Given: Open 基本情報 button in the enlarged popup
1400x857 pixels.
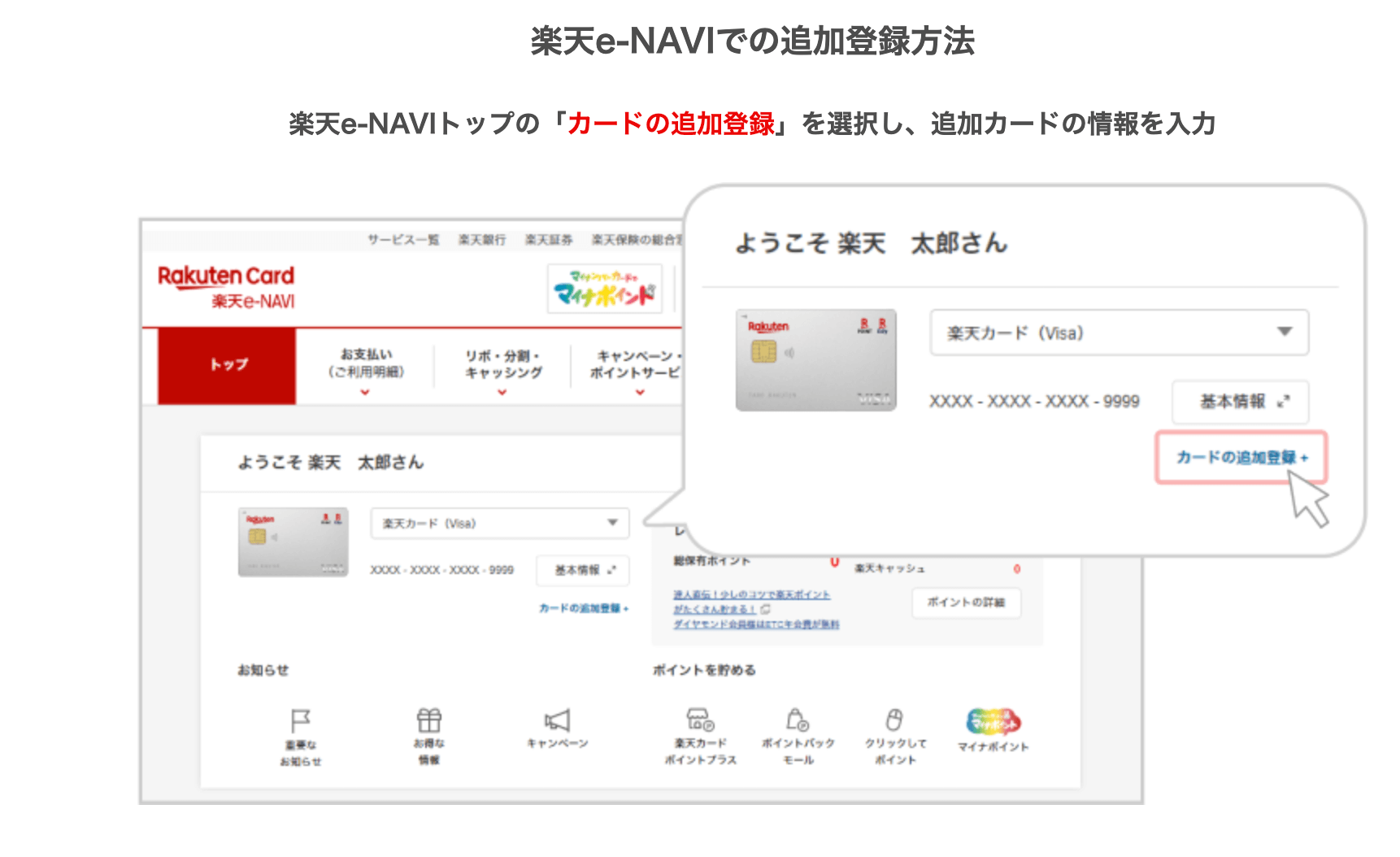Looking at the screenshot, I should pos(1240,402).
